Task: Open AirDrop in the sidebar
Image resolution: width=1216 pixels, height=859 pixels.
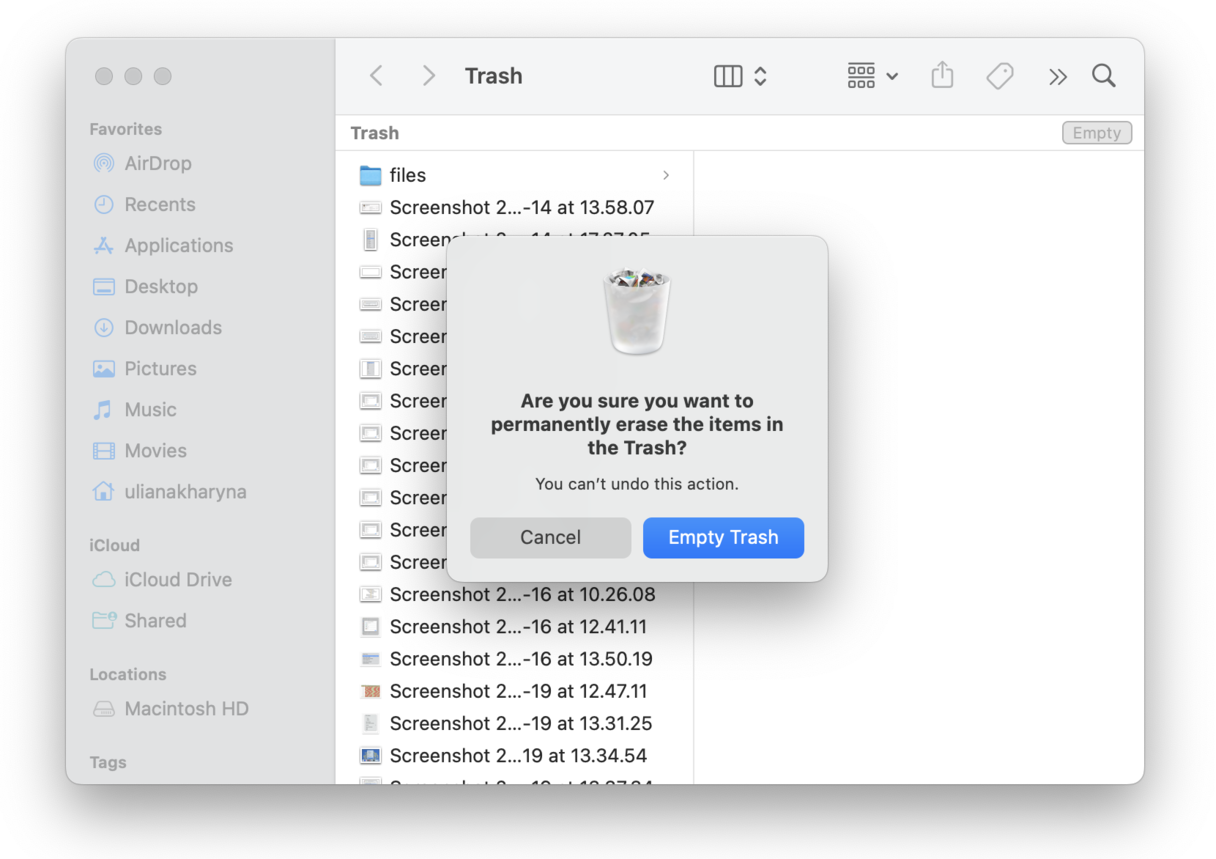Action: coord(157,163)
